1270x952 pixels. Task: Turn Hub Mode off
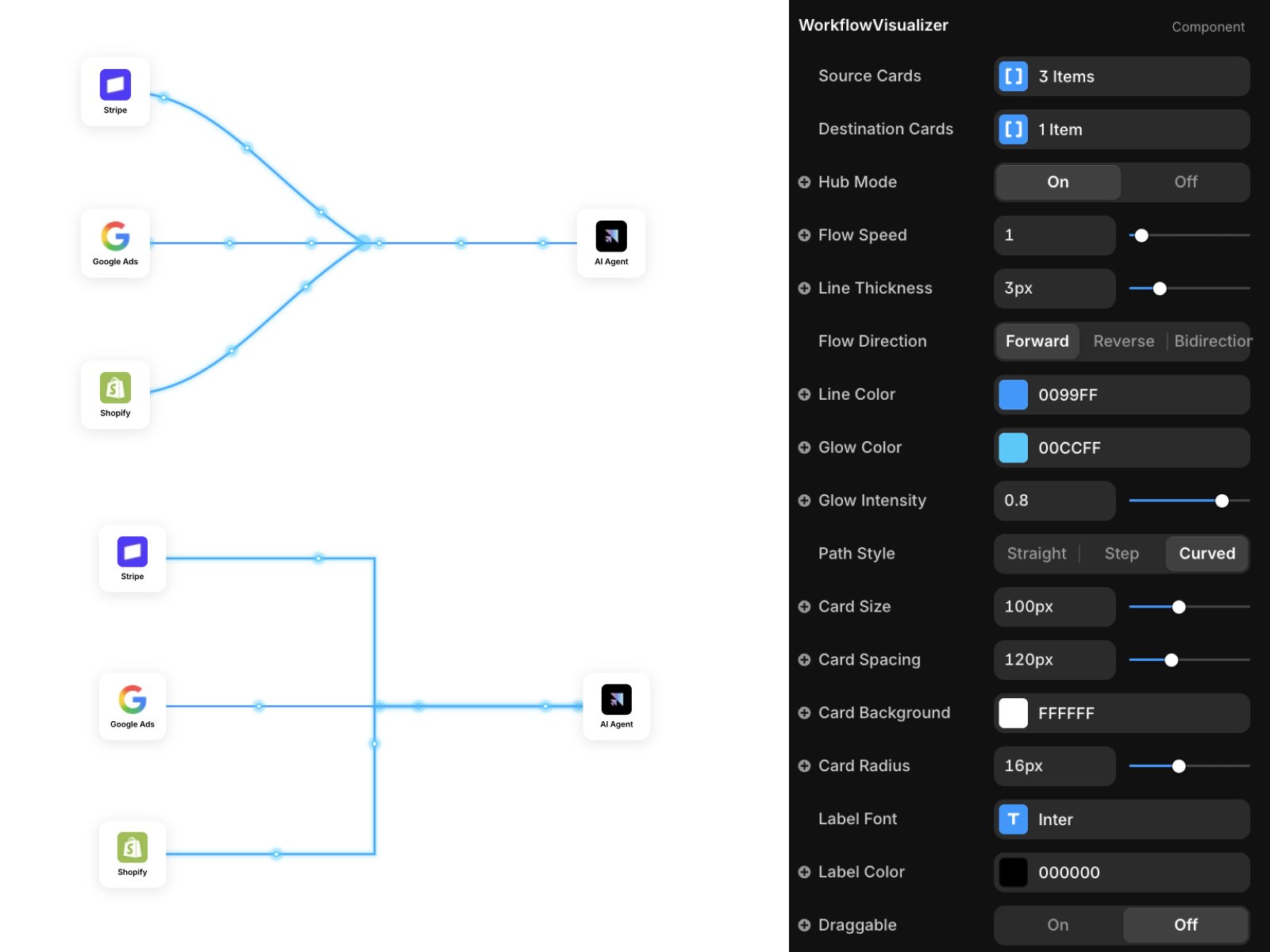[1185, 182]
